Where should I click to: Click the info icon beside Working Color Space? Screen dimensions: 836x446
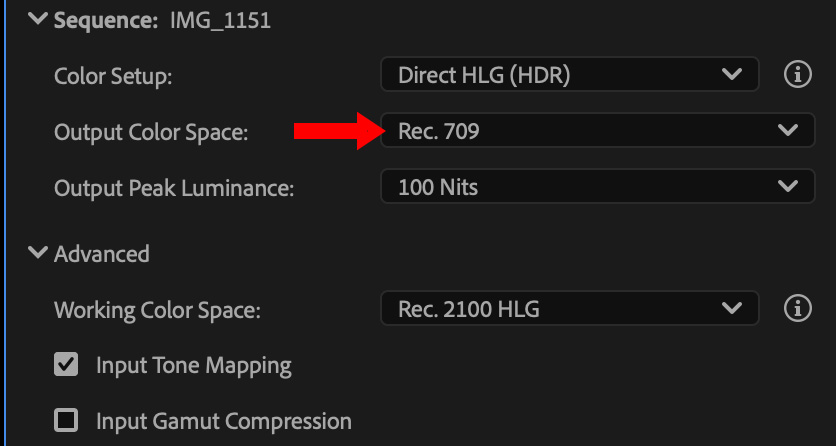pos(797,309)
